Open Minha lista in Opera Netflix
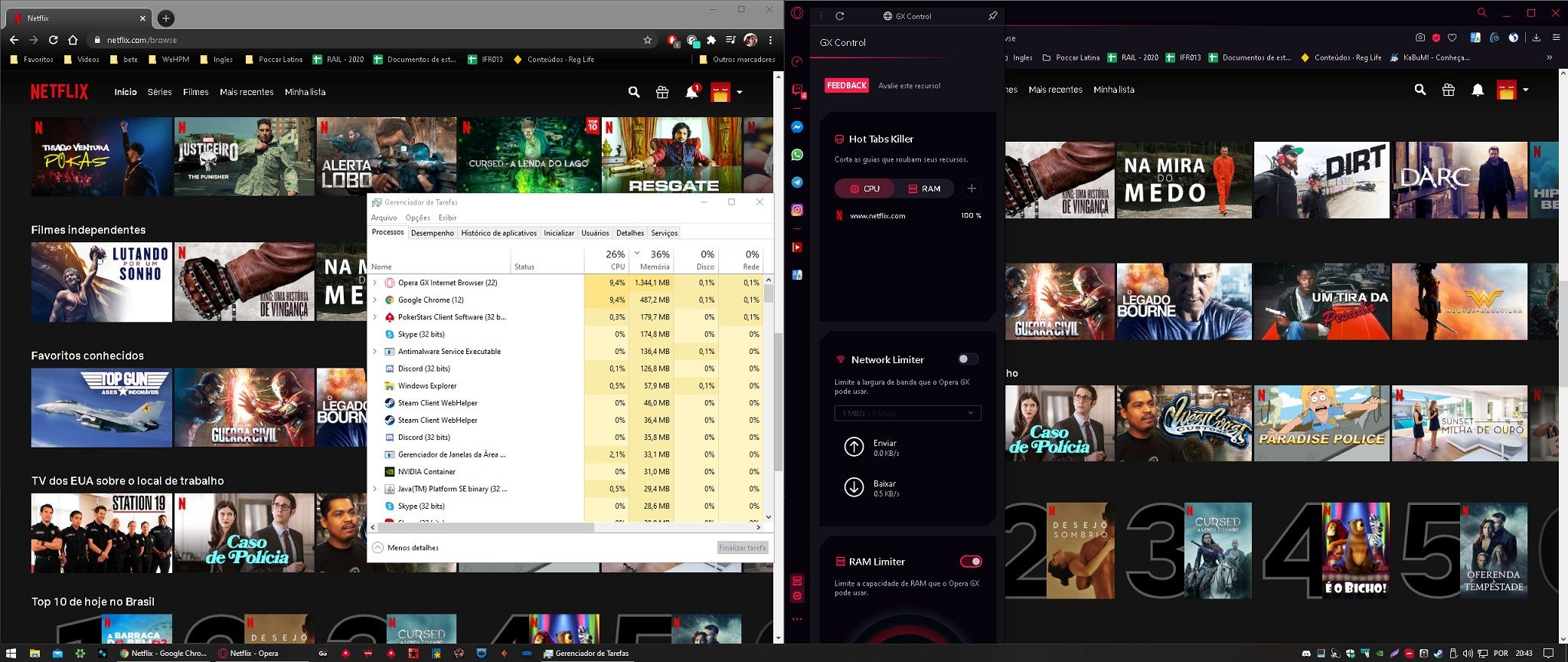The height and width of the screenshot is (662, 1568). [x=1114, y=90]
